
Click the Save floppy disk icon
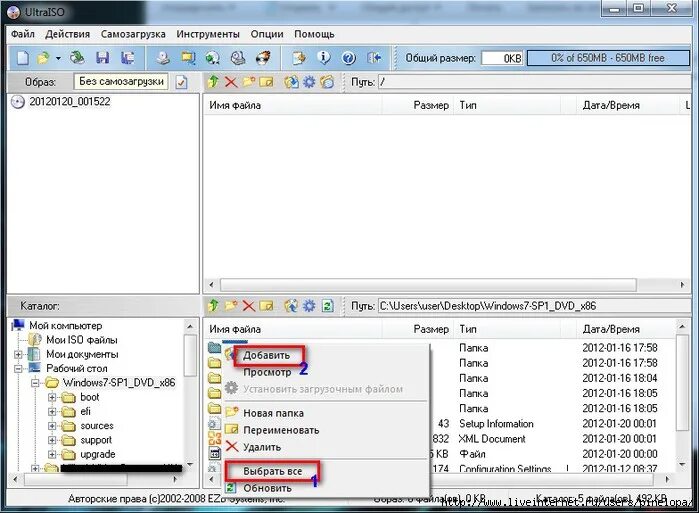(103, 57)
